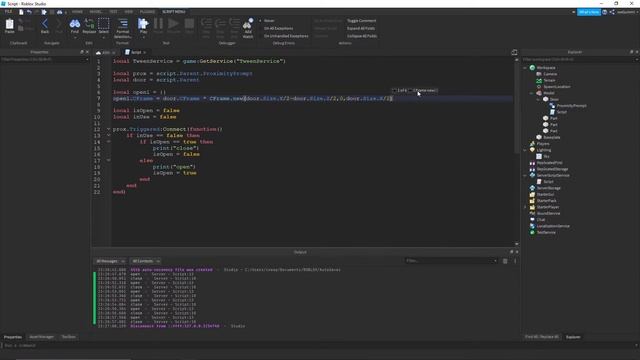Switch to MODEL ribbon tab
Screen dimensions: 640x360
click(x=96, y=12)
